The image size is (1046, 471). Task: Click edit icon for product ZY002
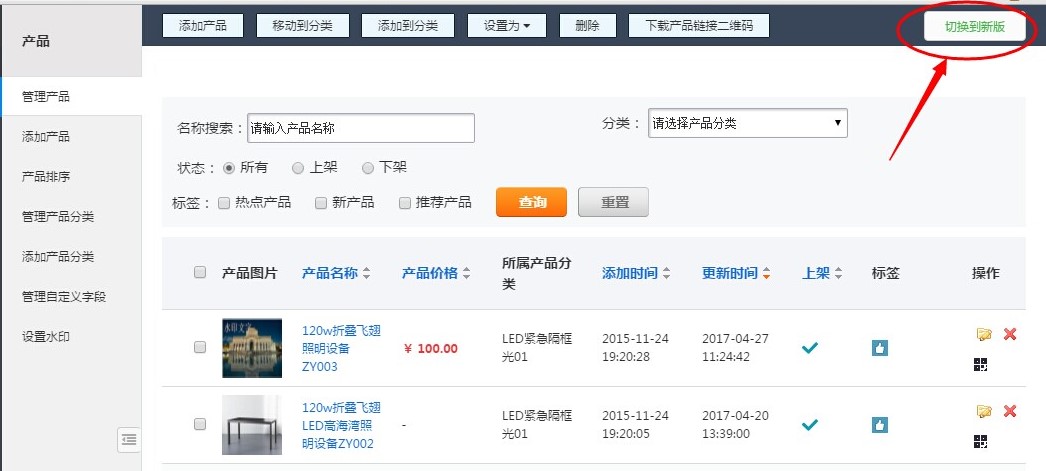click(x=984, y=411)
